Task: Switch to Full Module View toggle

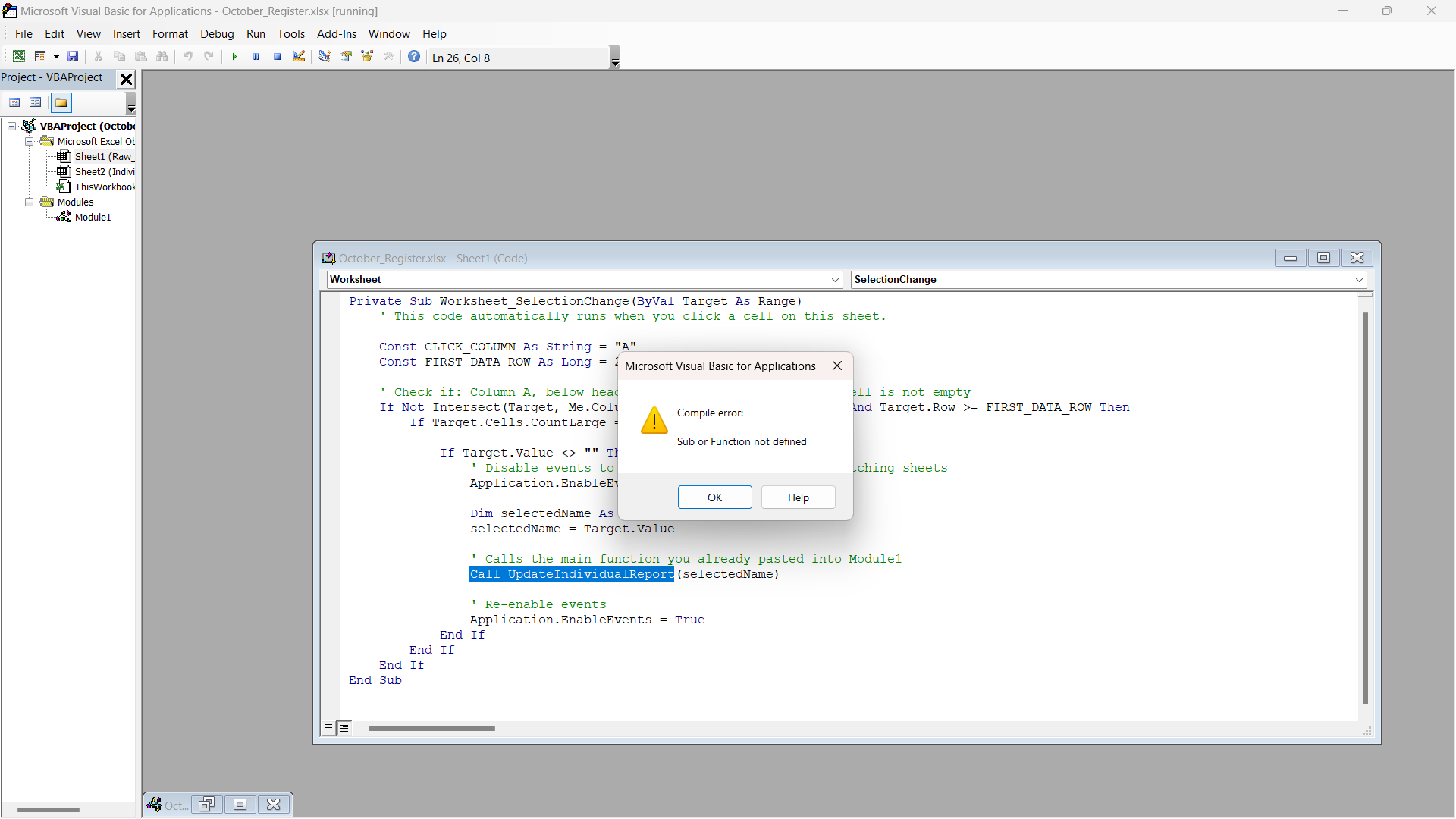Action: pos(344,728)
